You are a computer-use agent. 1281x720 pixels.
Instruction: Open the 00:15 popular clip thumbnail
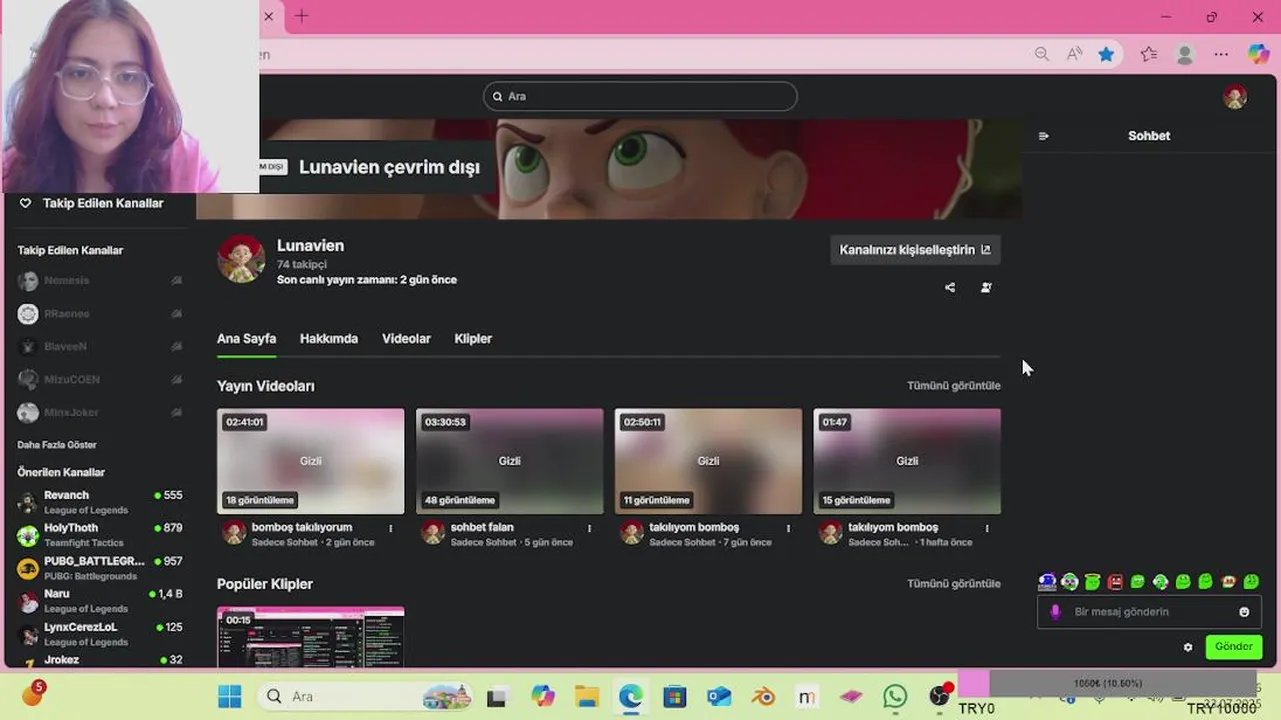pyautogui.click(x=311, y=637)
